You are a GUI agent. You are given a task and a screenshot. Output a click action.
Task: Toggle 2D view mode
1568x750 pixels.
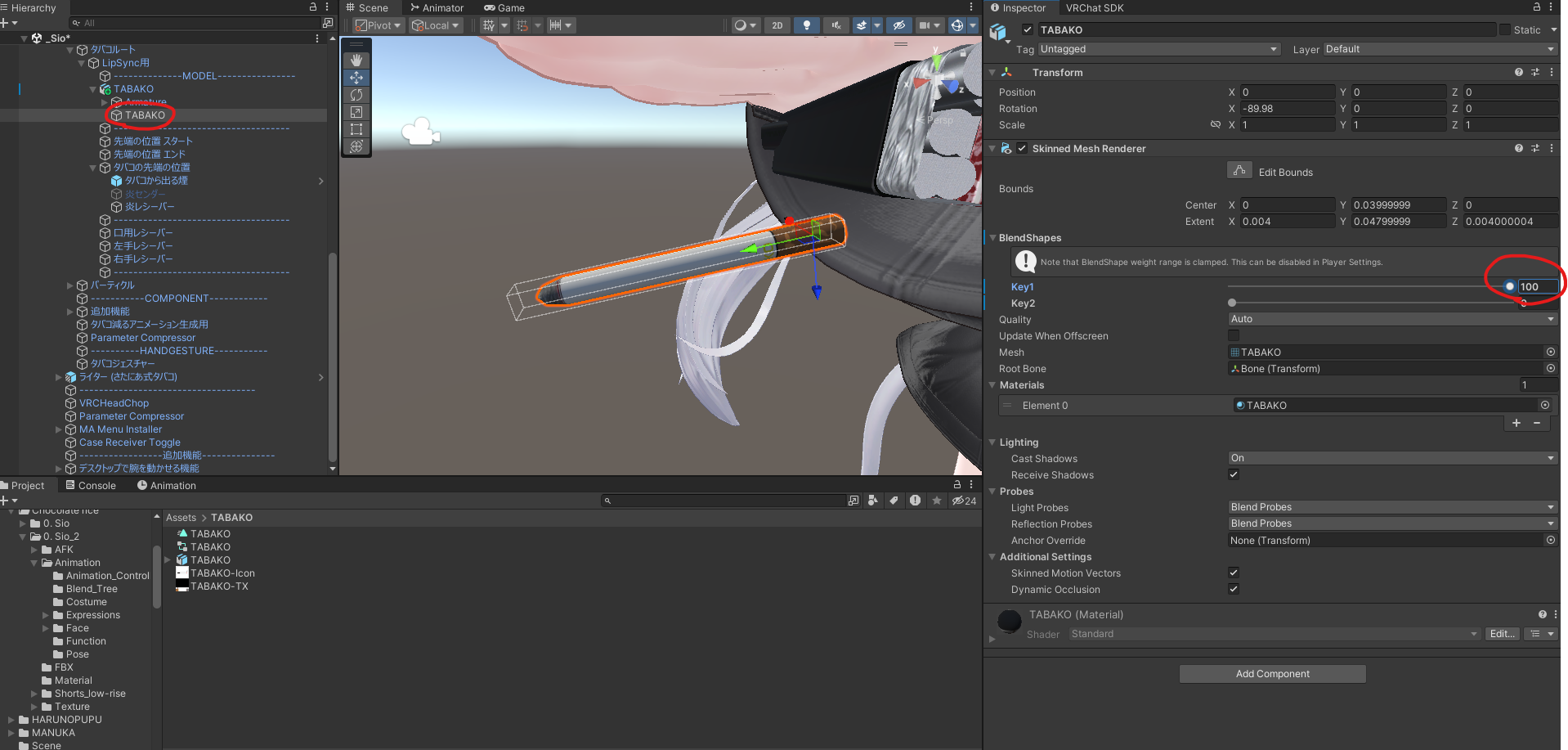777,25
